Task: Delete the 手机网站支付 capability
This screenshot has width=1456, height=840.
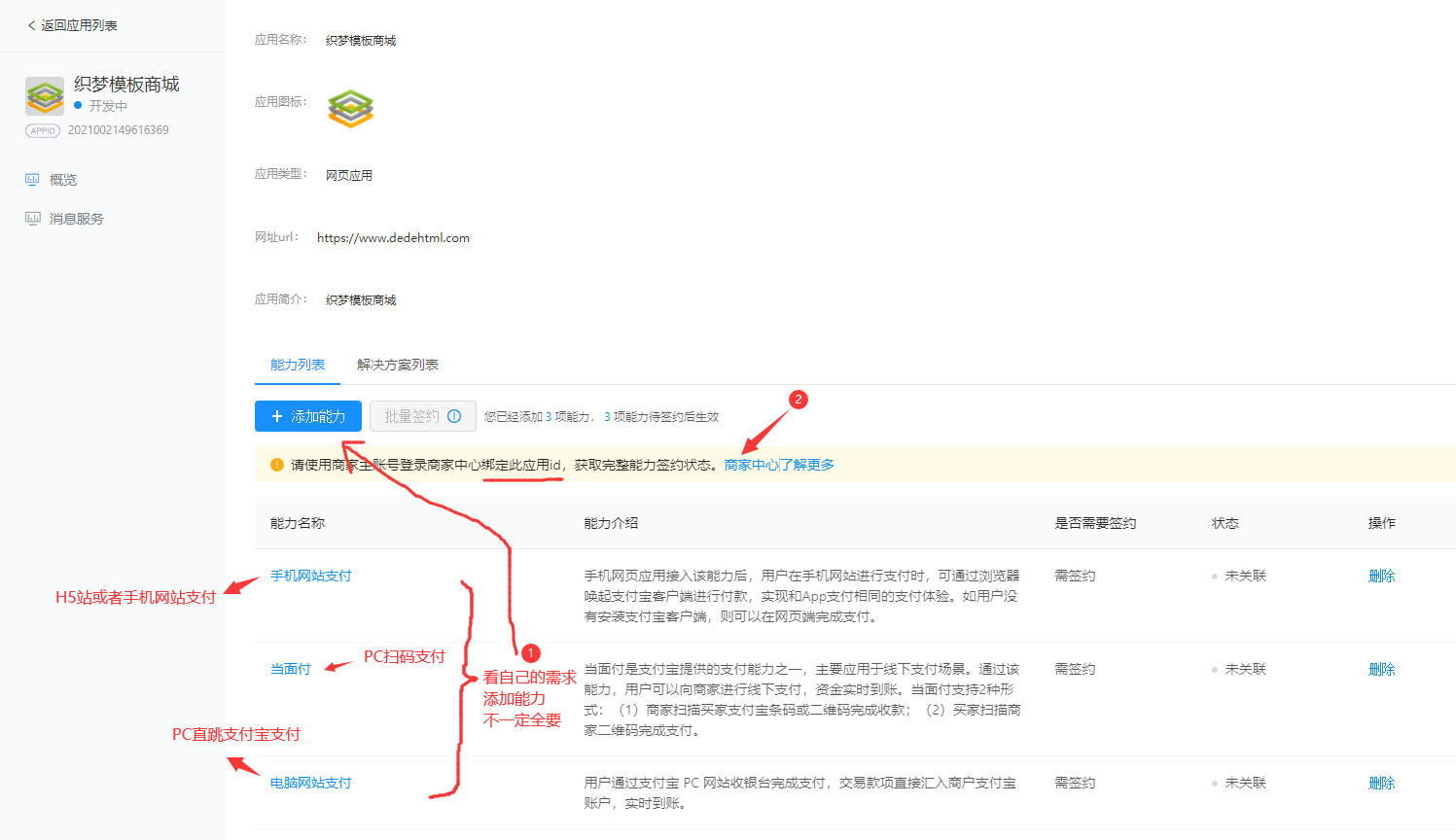Action: click(1381, 576)
